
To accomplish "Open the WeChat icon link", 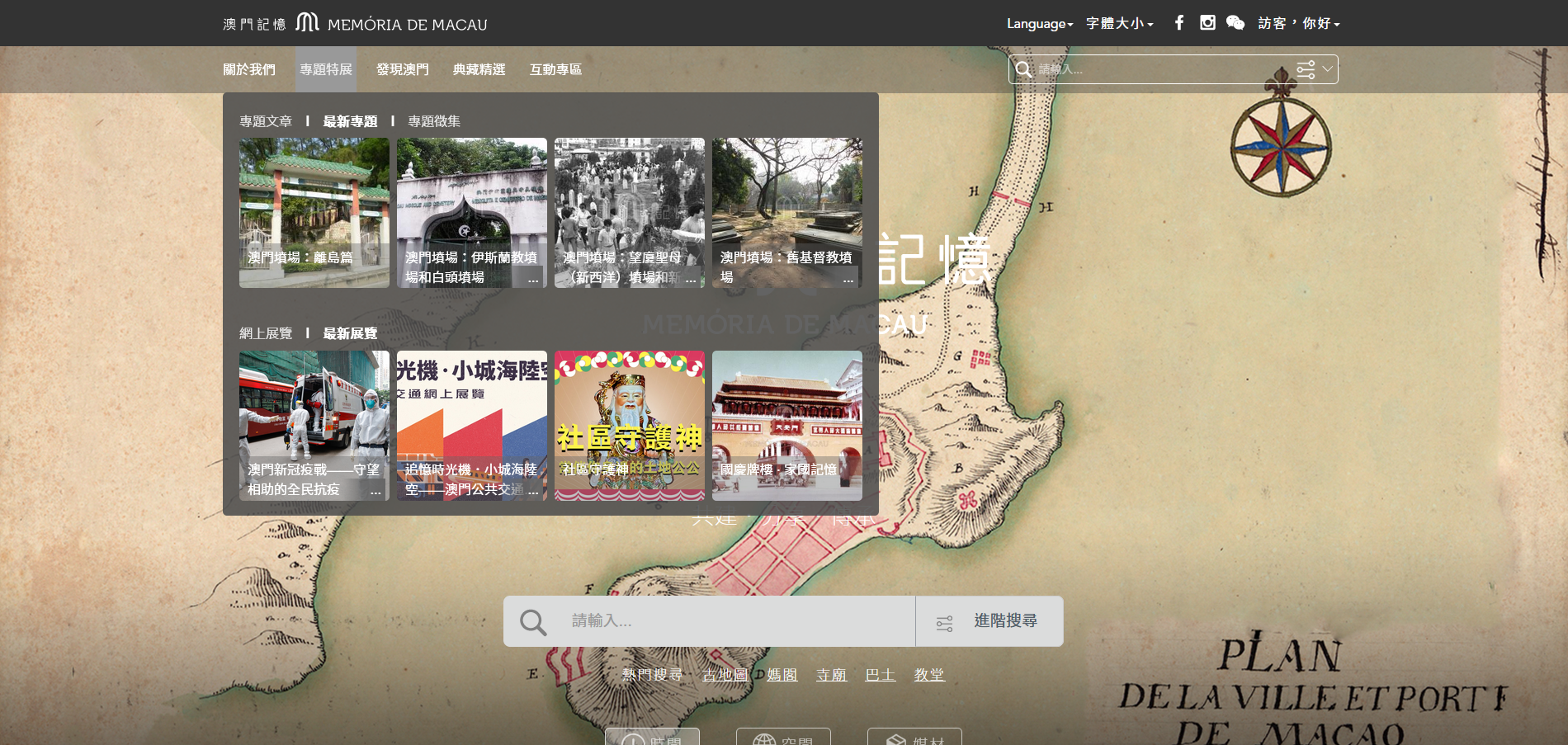I will 1235,22.
